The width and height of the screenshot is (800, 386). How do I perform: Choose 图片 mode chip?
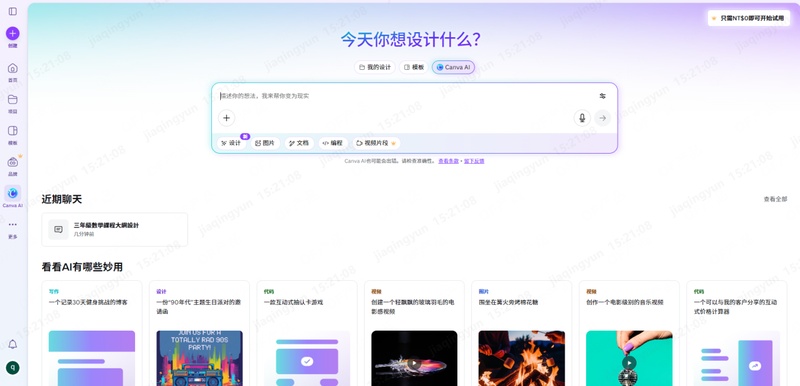click(x=265, y=143)
